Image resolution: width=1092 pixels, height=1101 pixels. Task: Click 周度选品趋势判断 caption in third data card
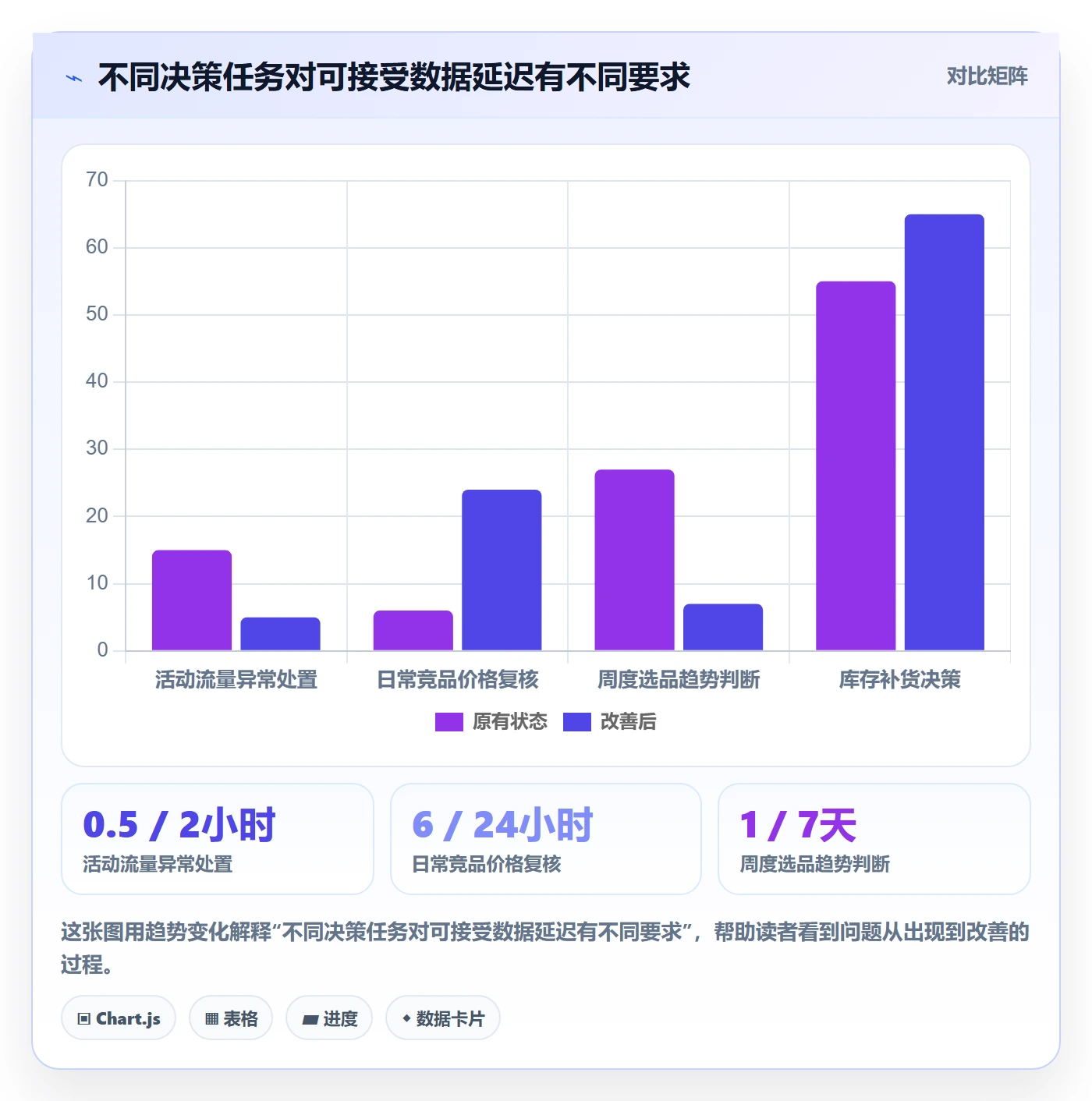pos(815,864)
